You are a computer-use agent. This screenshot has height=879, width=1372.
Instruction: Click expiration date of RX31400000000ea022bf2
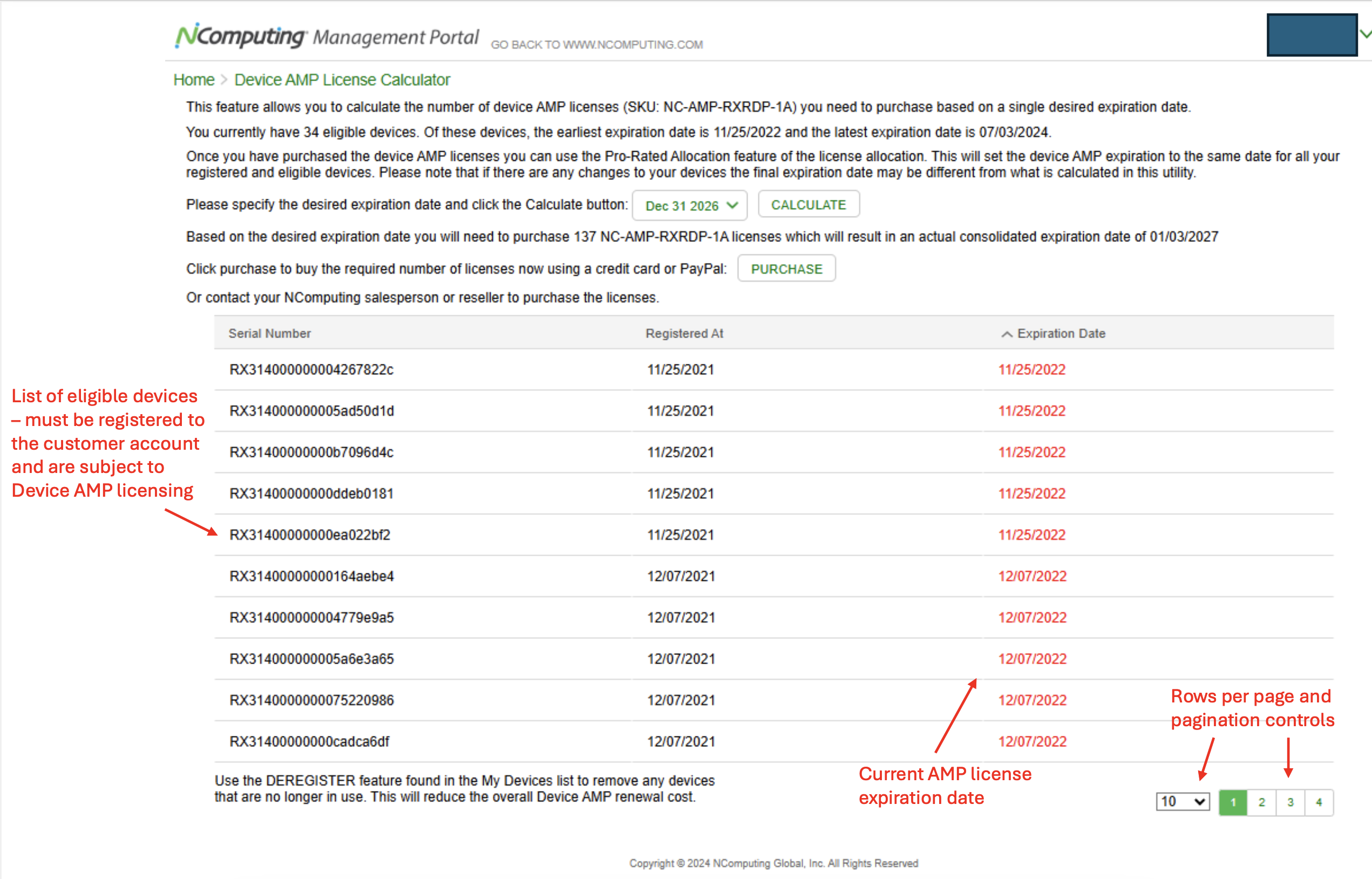click(1031, 536)
